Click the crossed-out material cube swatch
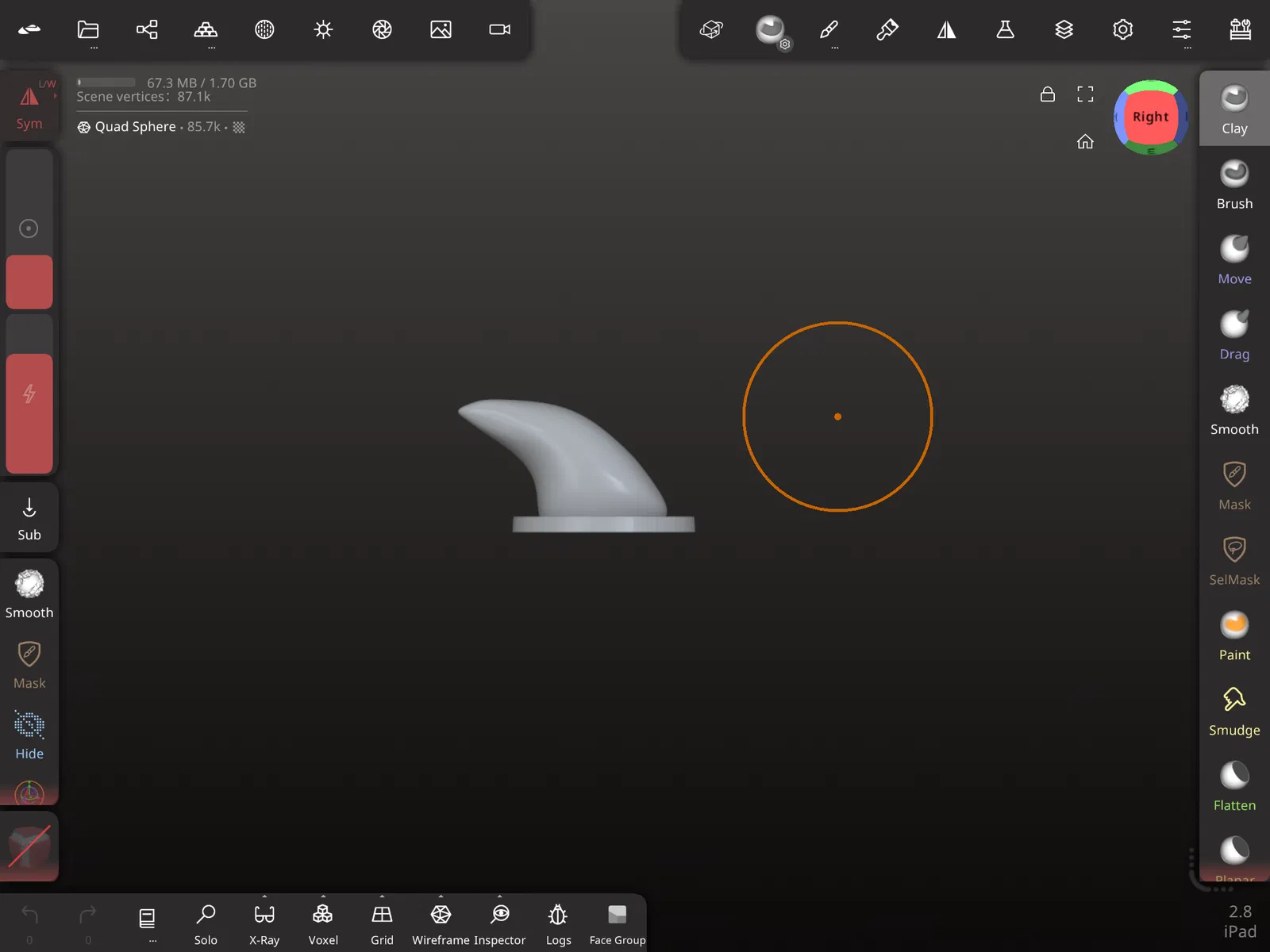This screenshot has height=952, width=1270. [29, 846]
